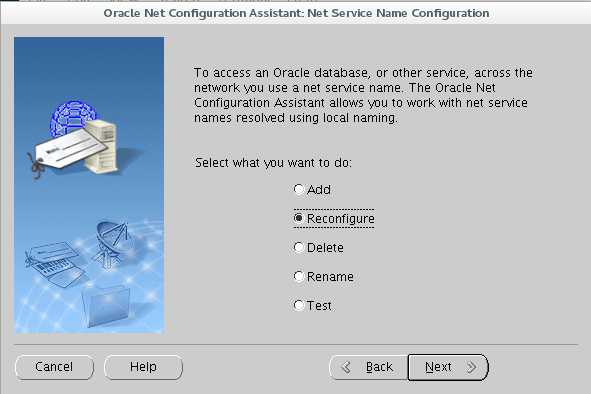This screenshot has width=591, height=394.
Task: Click the satellite dish graphic
Action: [110, 244]
